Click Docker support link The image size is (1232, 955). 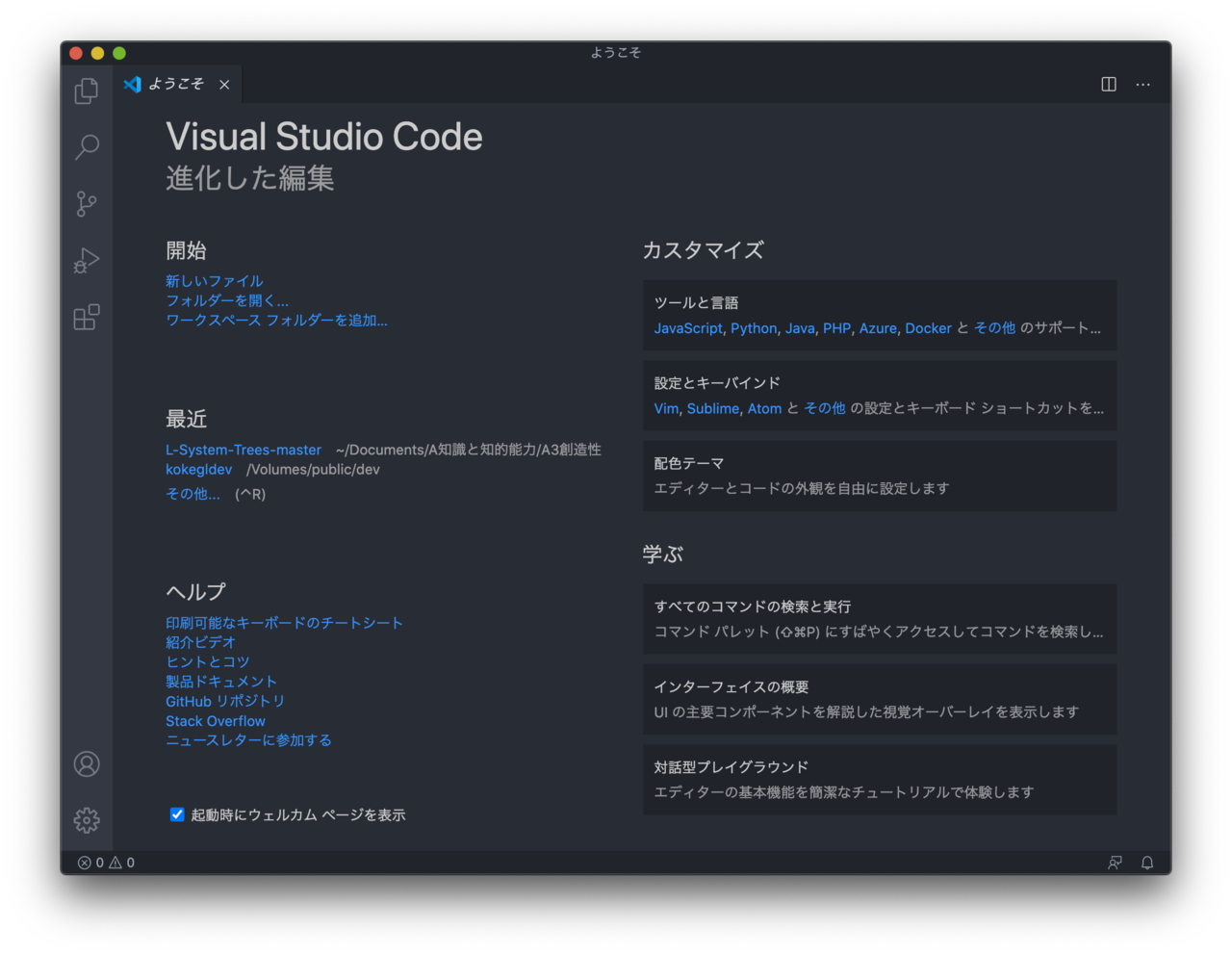coord(928,328)
